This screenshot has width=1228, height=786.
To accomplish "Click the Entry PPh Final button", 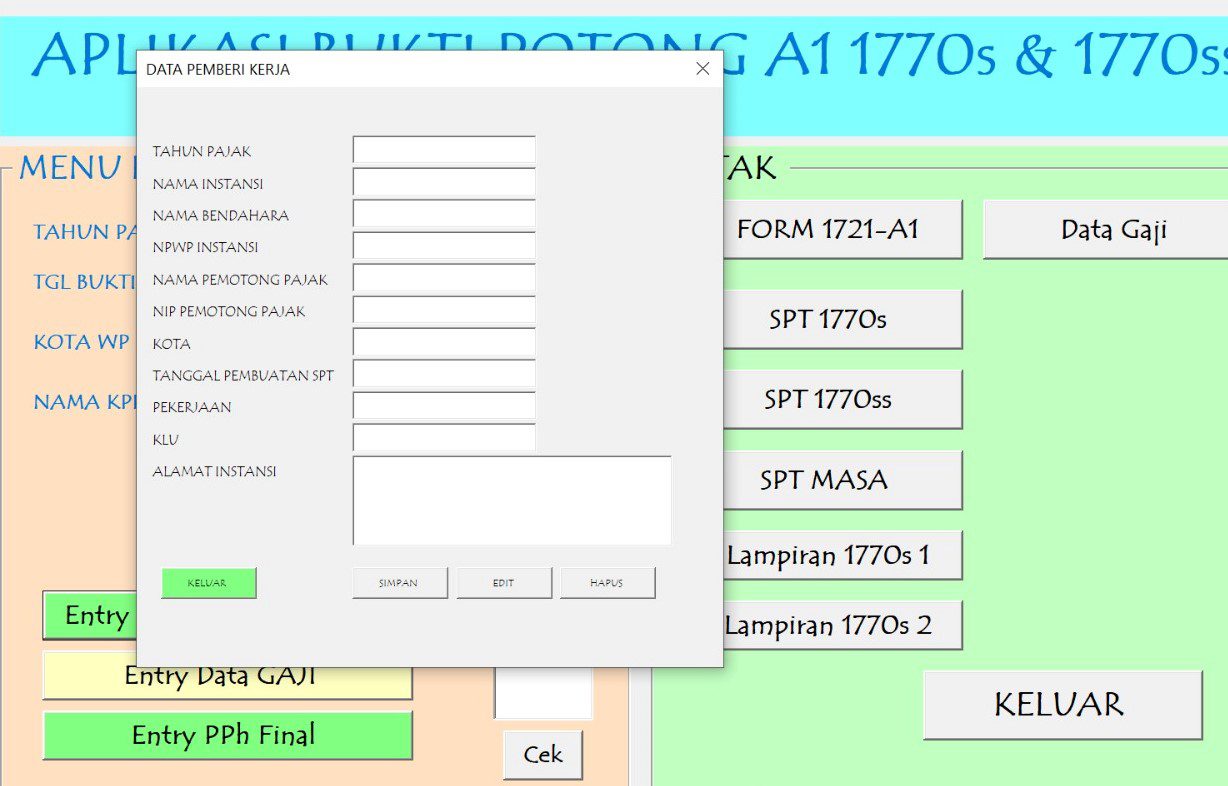I will (227, 736).
